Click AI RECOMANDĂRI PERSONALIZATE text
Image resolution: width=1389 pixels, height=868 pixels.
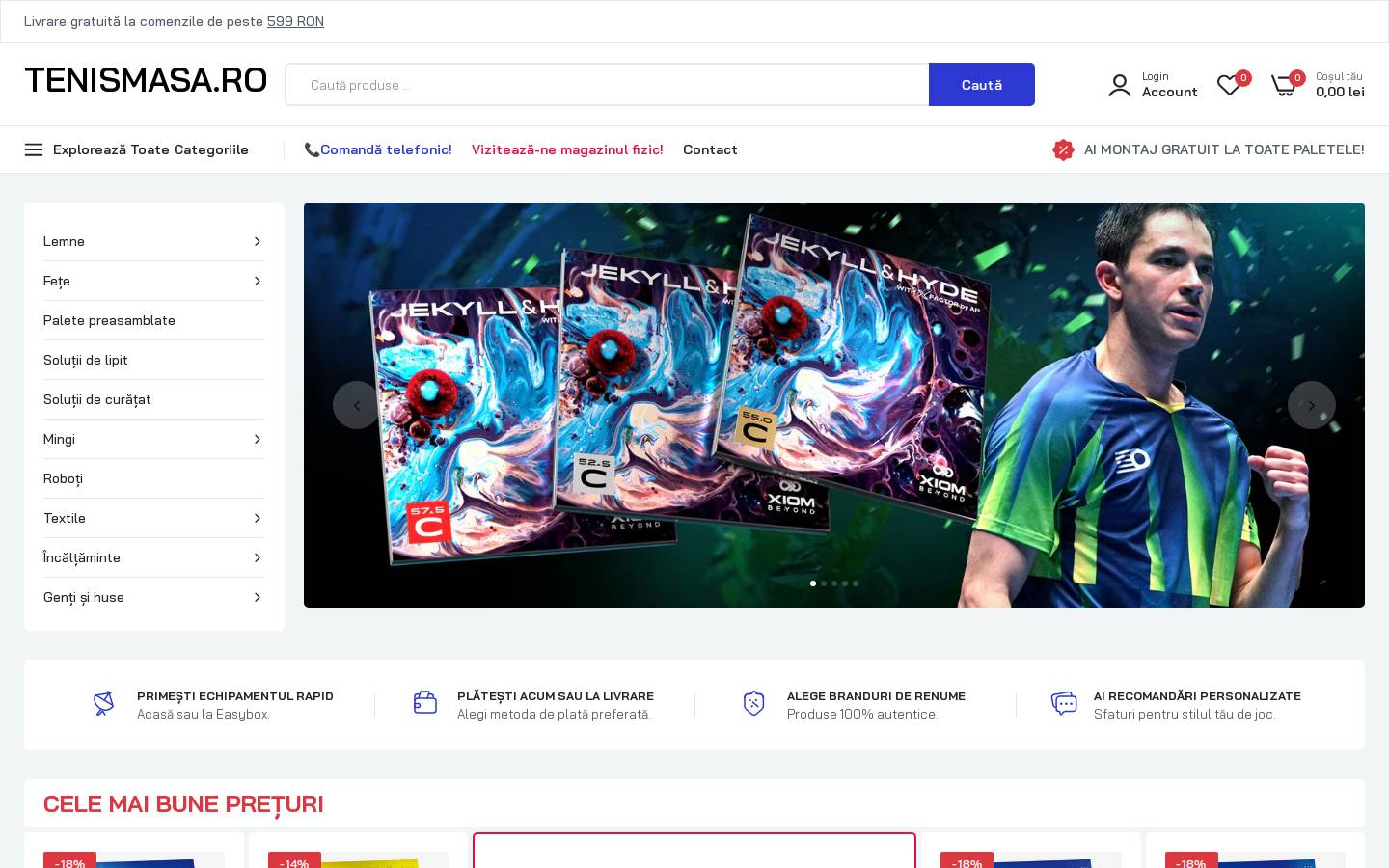point(1197,695)
